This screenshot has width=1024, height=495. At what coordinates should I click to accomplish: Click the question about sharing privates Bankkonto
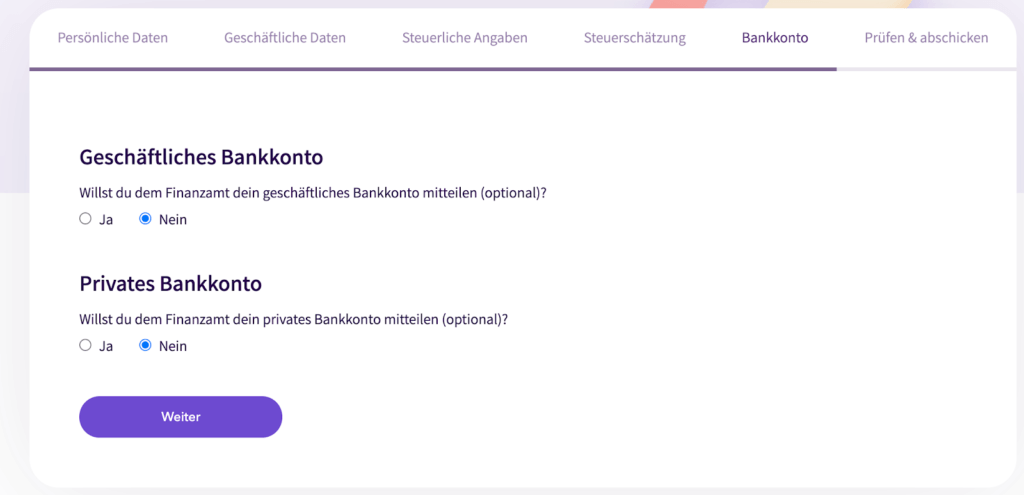[293, 321]
